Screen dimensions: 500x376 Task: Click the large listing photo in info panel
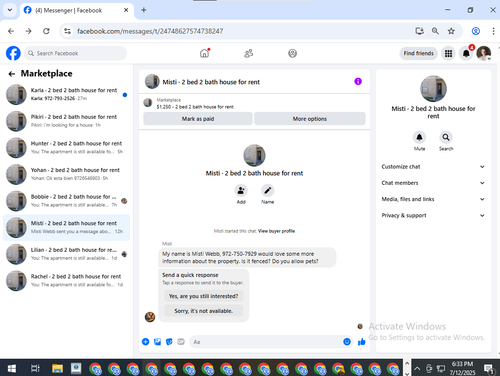point(433,89)
